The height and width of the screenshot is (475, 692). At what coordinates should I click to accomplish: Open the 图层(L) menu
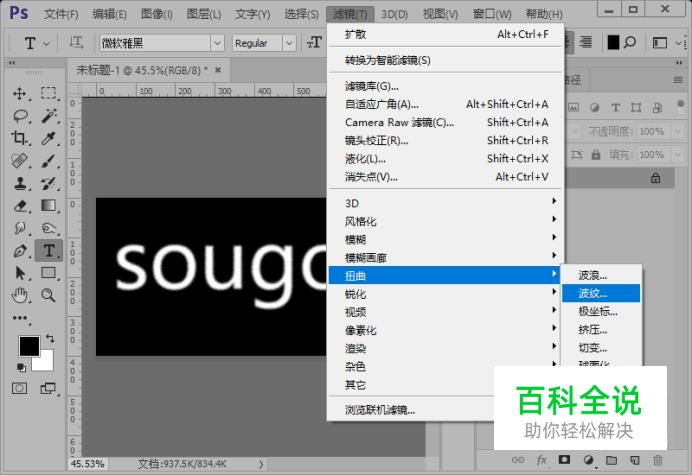(x=204, y=14)
